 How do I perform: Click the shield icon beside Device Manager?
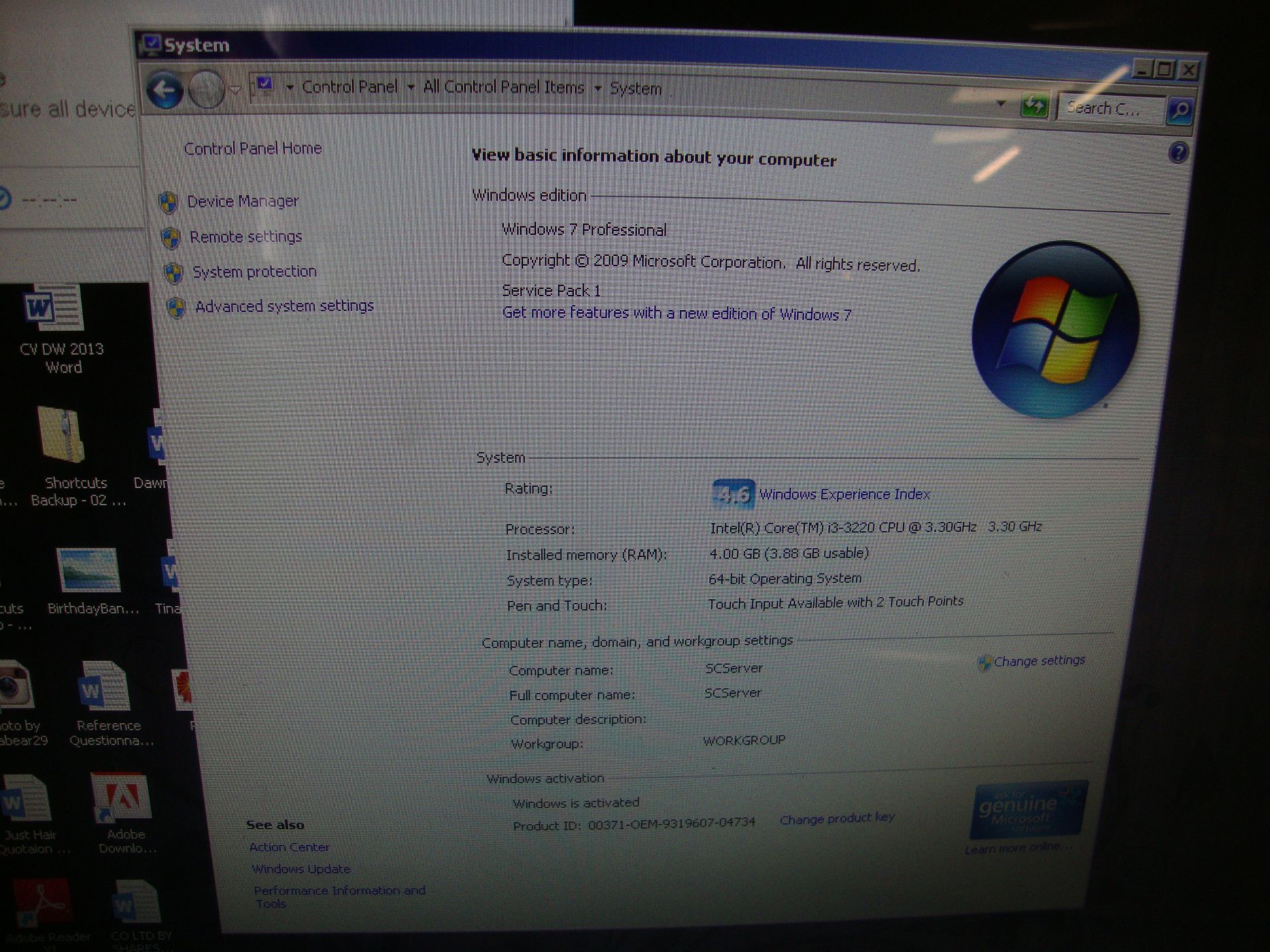(169, 202)
